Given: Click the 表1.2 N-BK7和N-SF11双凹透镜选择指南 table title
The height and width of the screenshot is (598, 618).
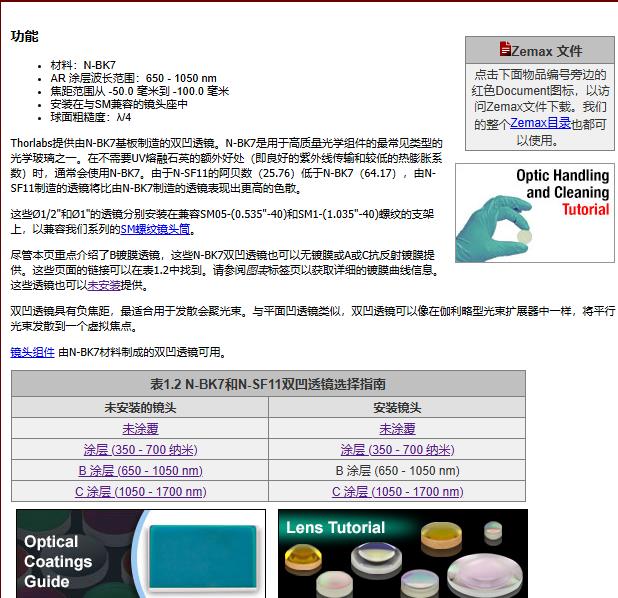Looking at the screenshot, I should coord(268,384).
